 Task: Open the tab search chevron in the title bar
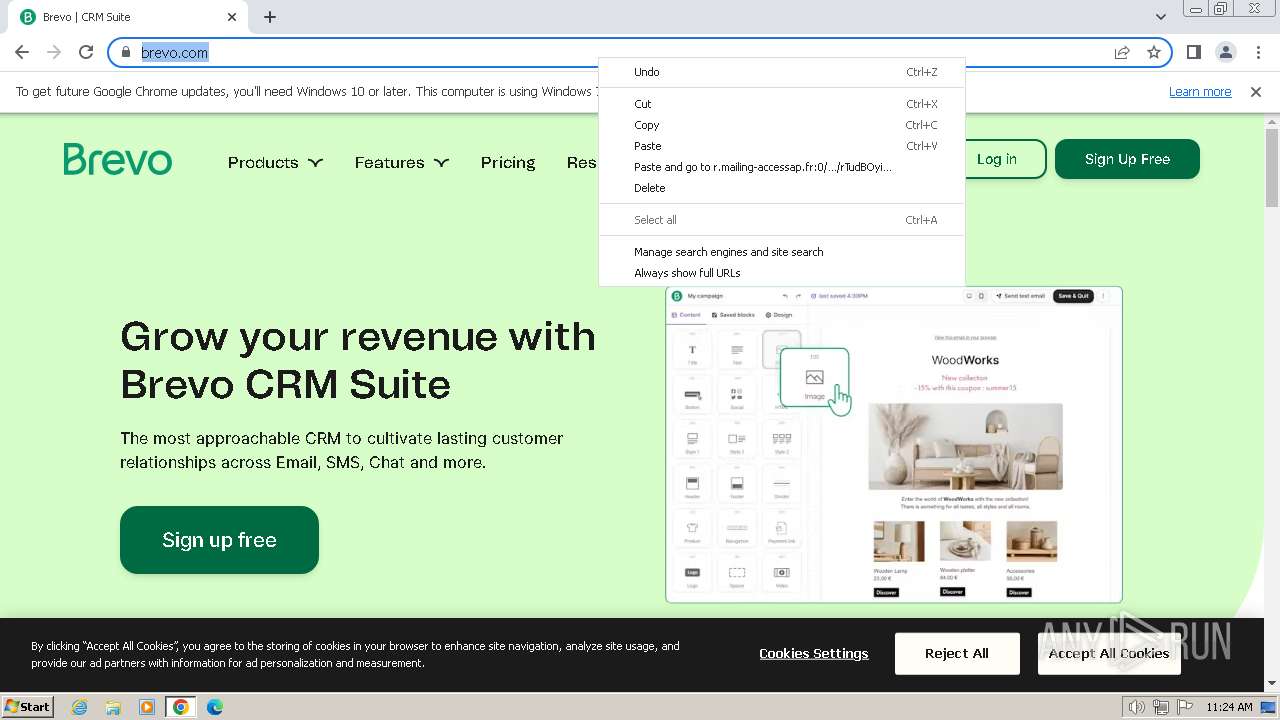[1160, 17]
